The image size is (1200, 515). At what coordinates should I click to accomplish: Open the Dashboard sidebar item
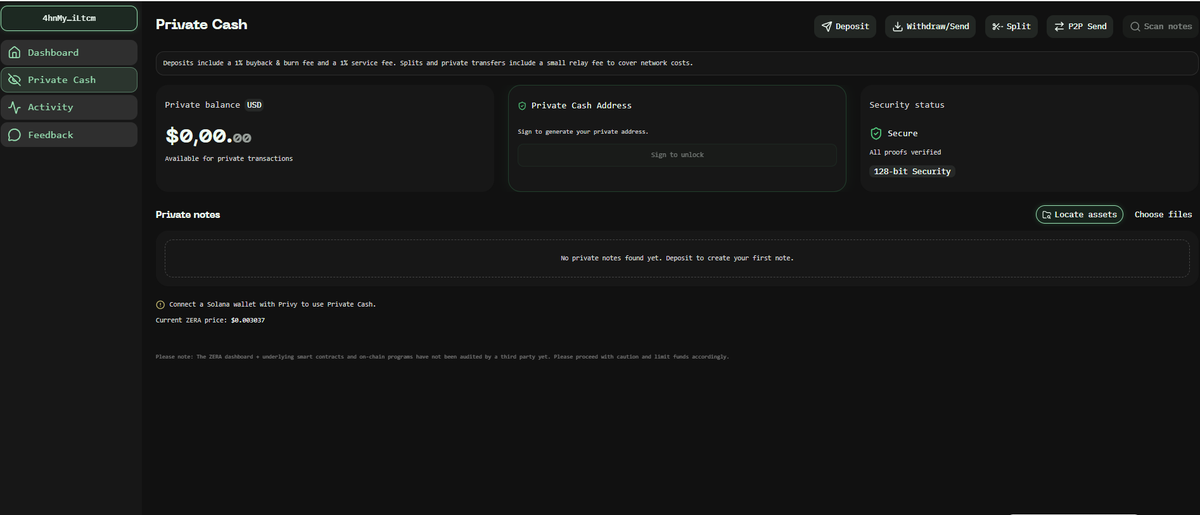pos(69,52)
